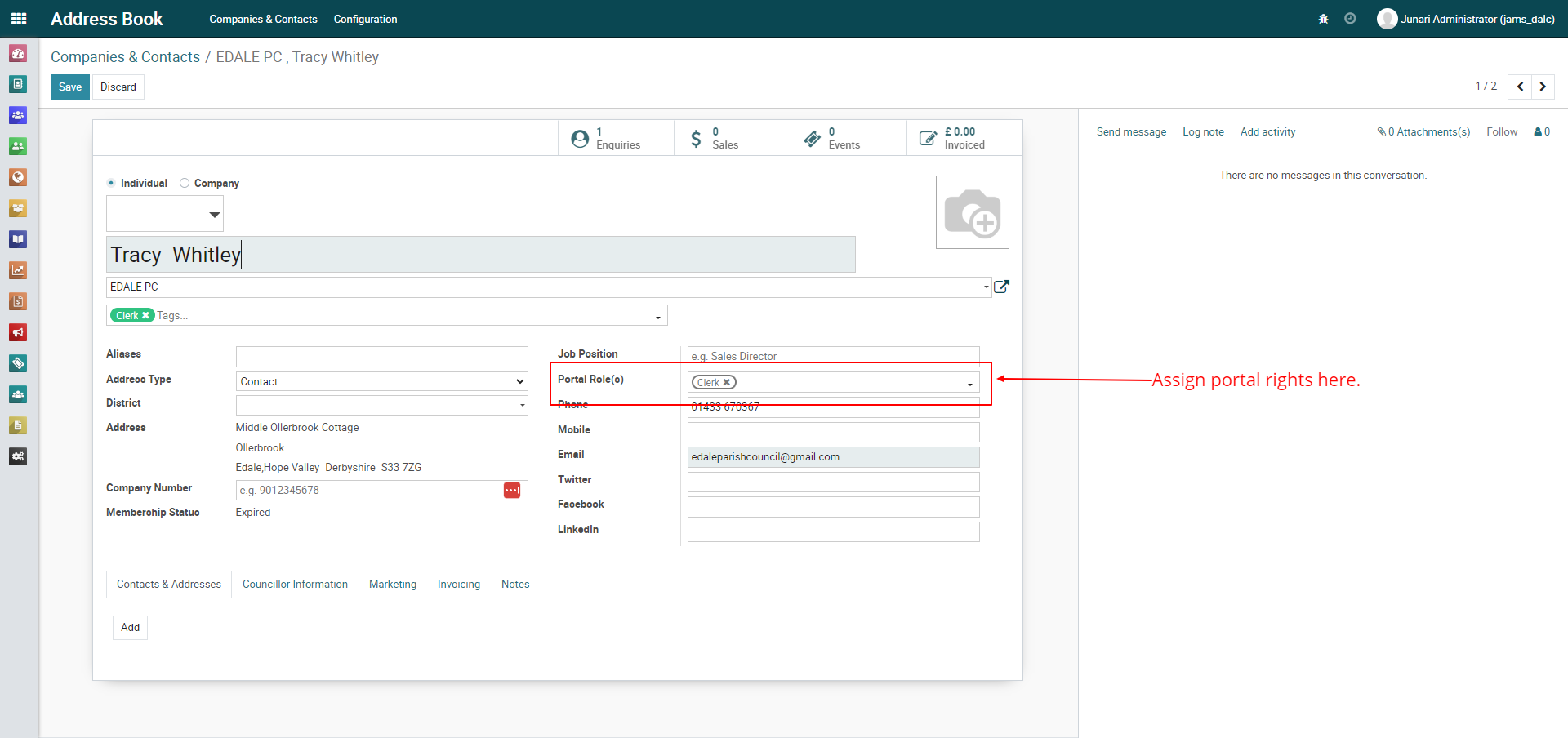Open the Configuration menu
The height and width of the screenshot is (738, 1568).
click(x=365, y=19)
